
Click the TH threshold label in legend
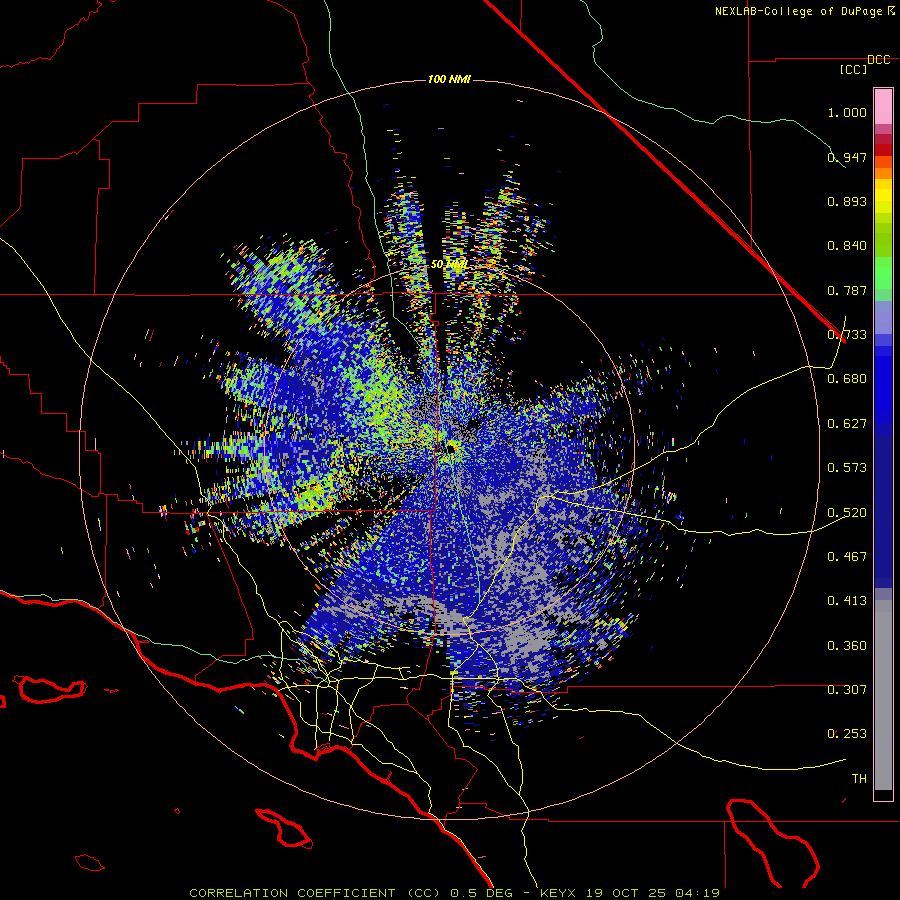click(859, 779)
